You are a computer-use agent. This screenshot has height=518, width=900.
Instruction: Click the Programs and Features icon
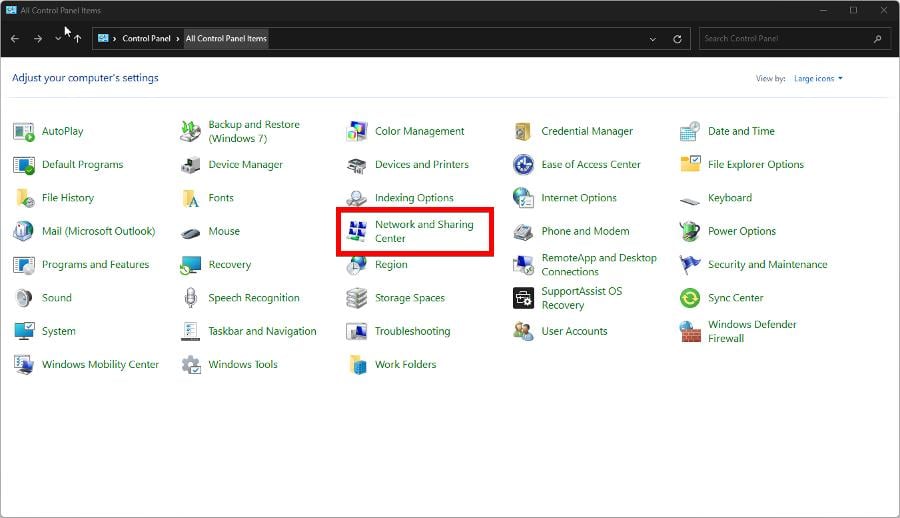click(x=24, y=265)
